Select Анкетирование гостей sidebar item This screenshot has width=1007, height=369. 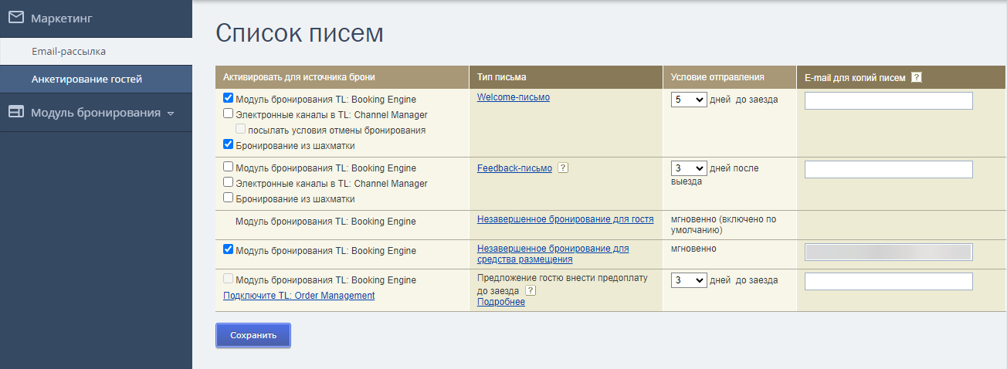[96, 80]
